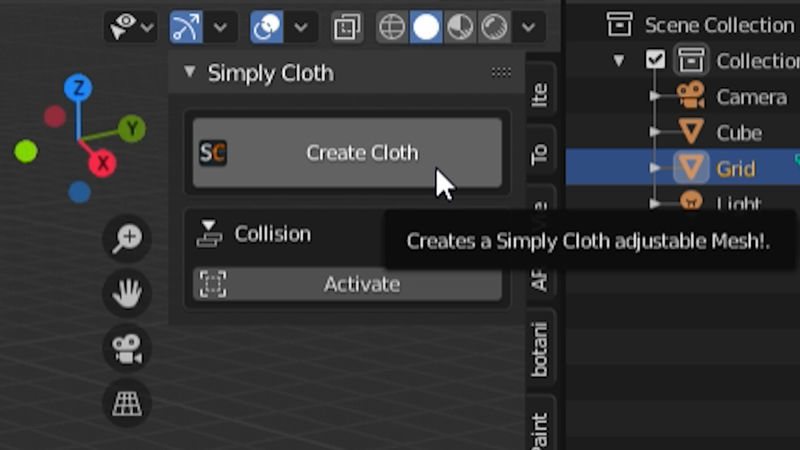Select the Collection label in the outliner

(758, 61)
